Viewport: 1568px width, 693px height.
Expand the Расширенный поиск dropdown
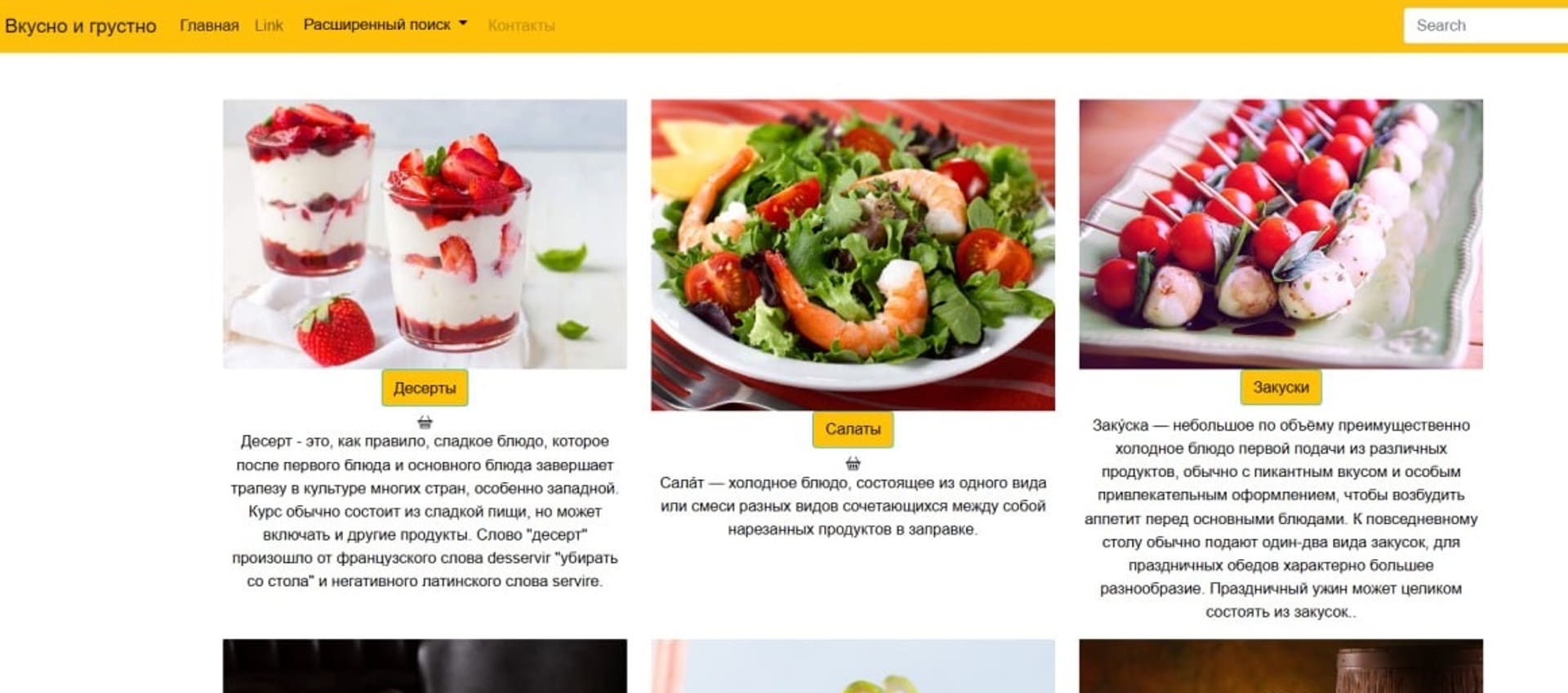385,25
